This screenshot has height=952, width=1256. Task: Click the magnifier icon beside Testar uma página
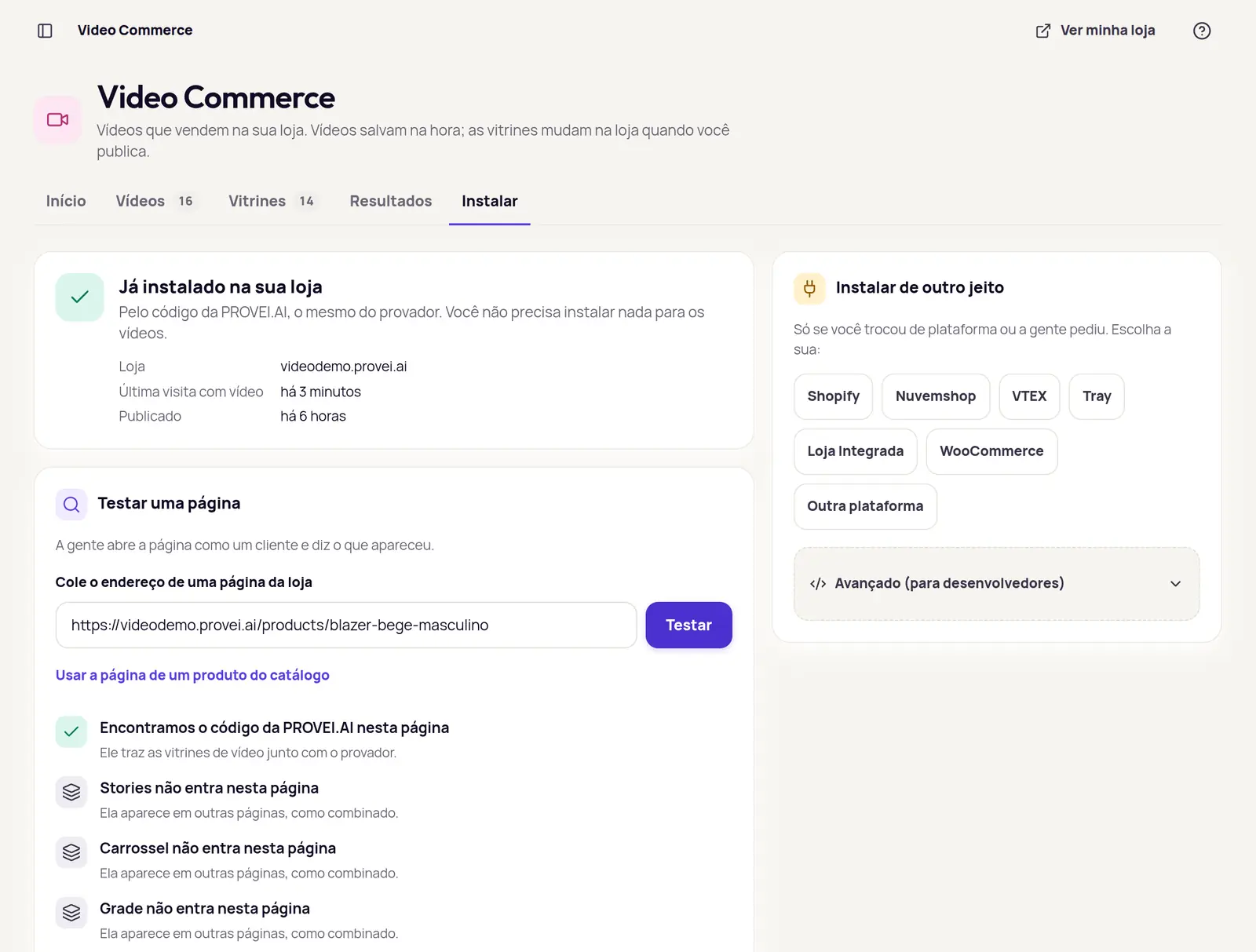(x=71, y=504)
